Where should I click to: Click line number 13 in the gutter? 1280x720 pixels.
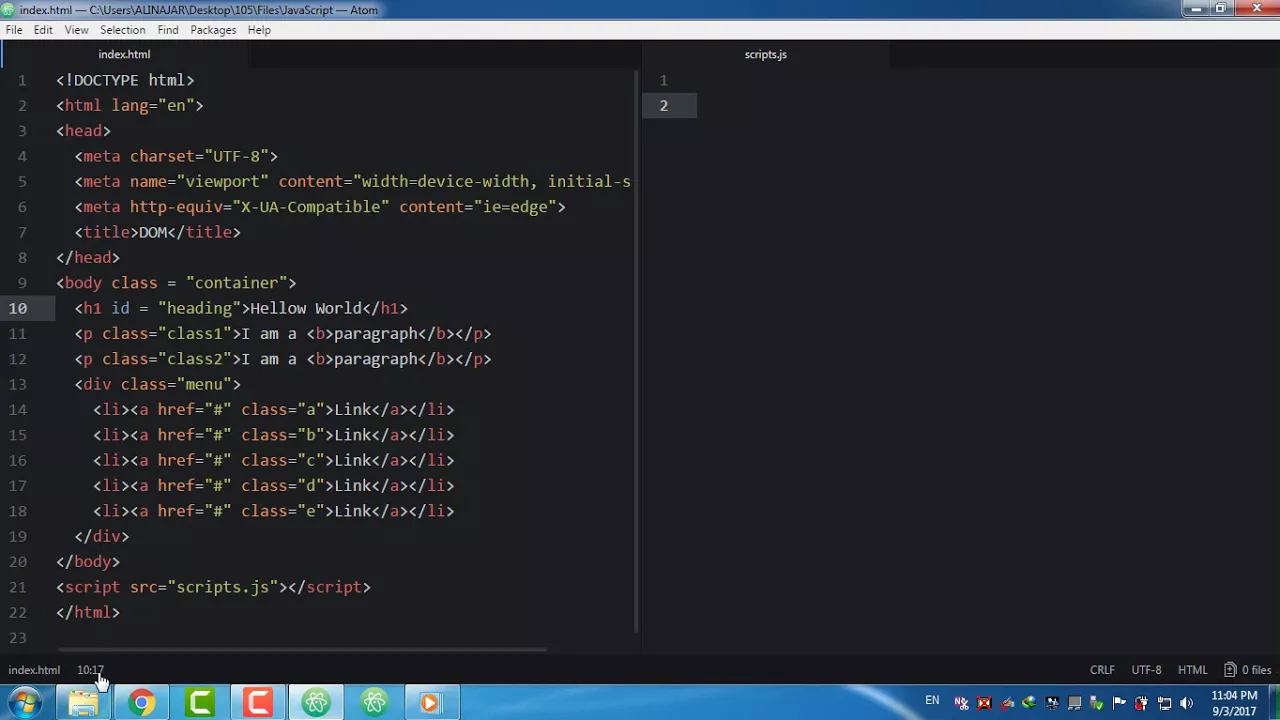coord(18,384)
